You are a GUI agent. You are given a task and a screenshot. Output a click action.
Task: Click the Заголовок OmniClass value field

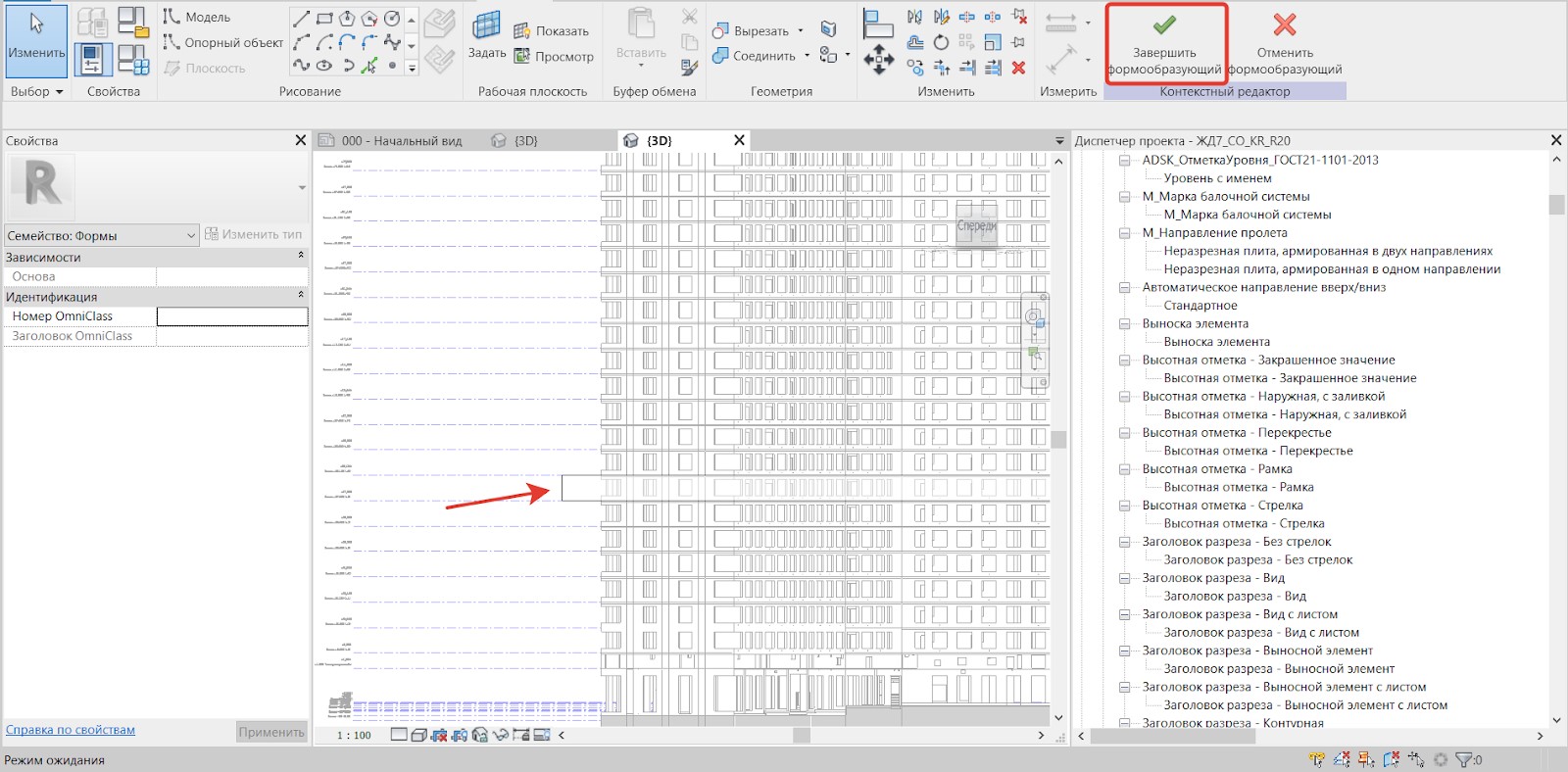[x=232, y=336]
